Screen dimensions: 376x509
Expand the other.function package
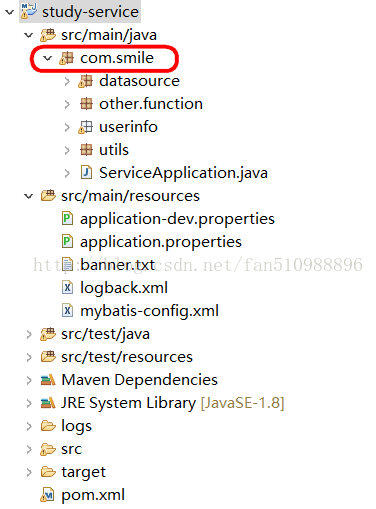[x=67, y=104]
